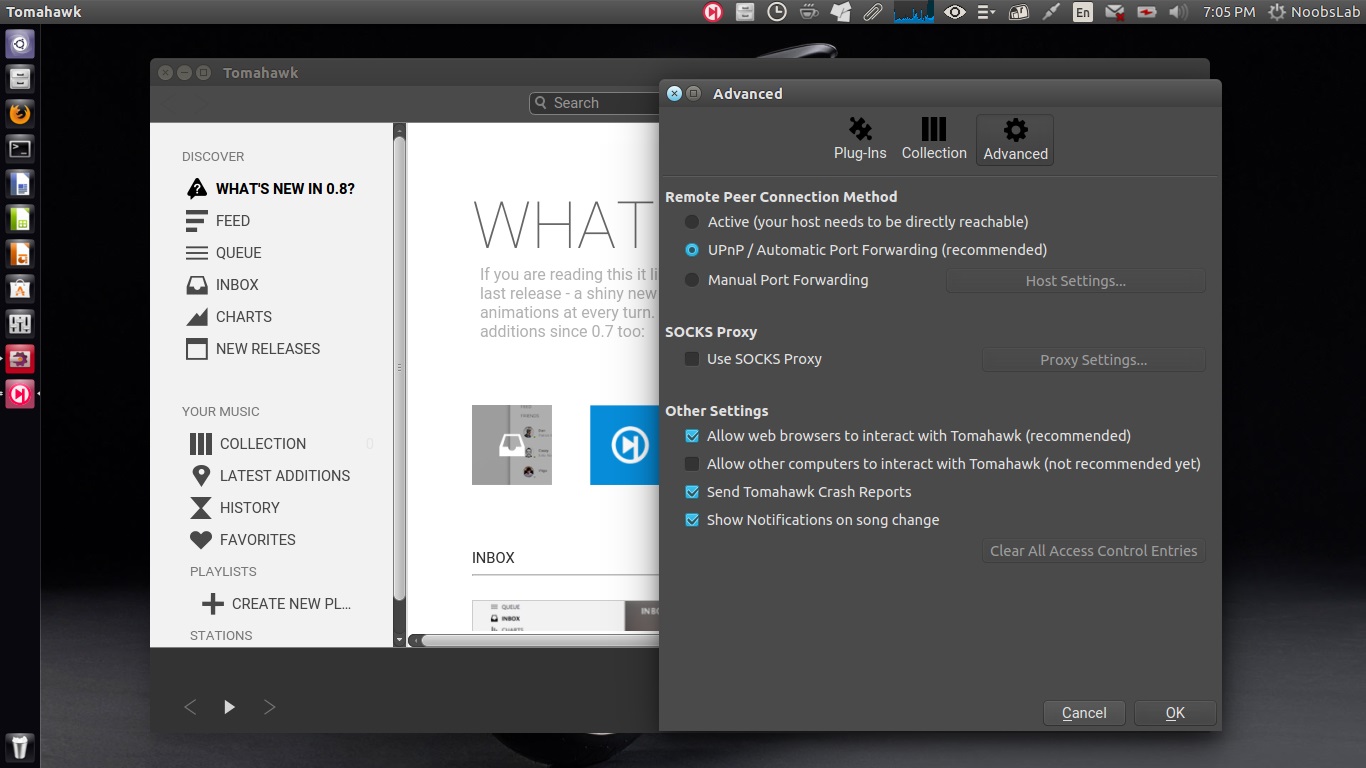Show the Queue in sidebar
The width and height of the screenshot is (1366, 768).
[224, 252]
